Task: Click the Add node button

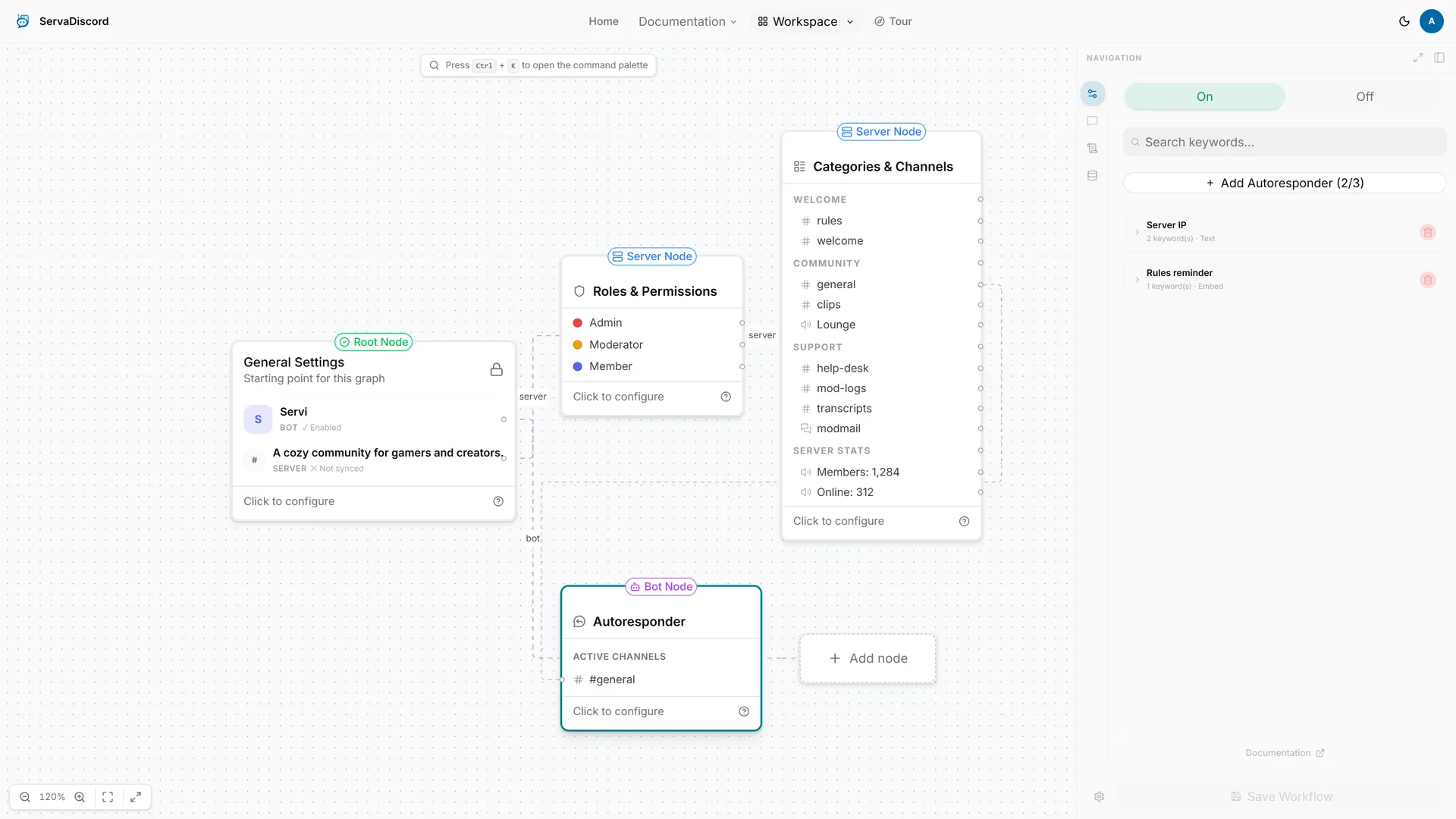Action: pos(868,658)
